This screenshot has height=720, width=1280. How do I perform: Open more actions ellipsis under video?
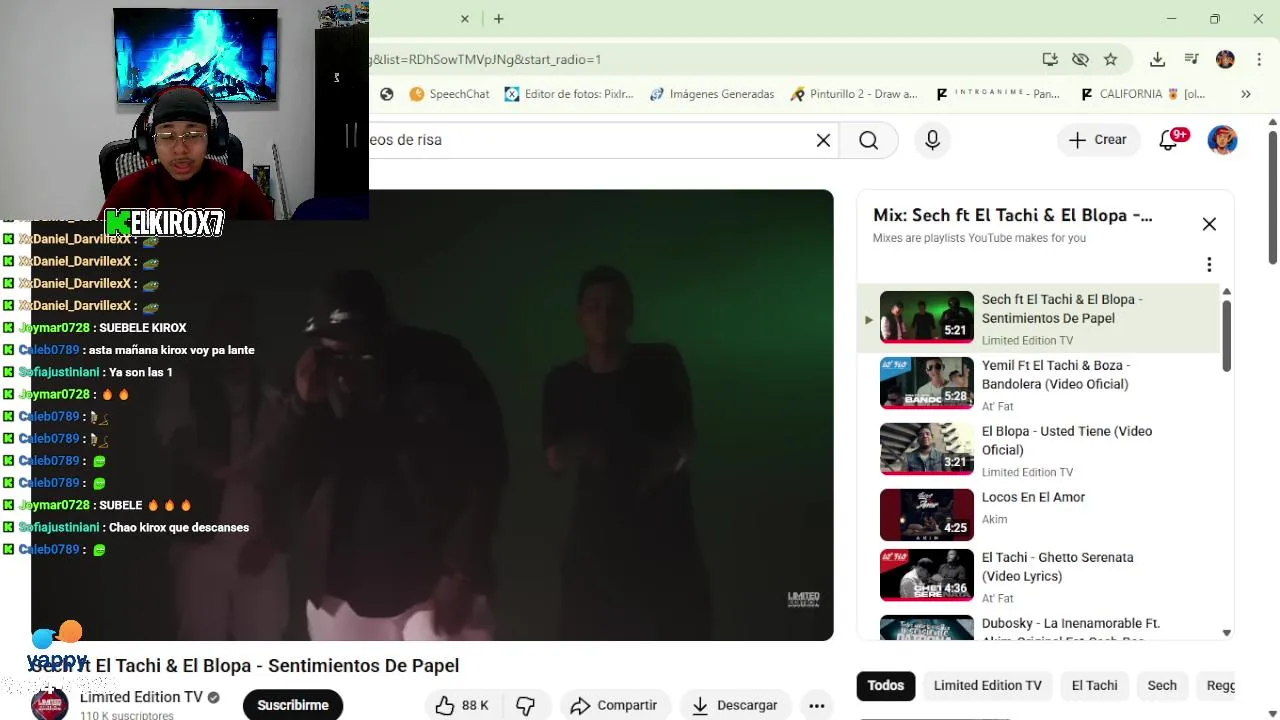tap(817, 706)
